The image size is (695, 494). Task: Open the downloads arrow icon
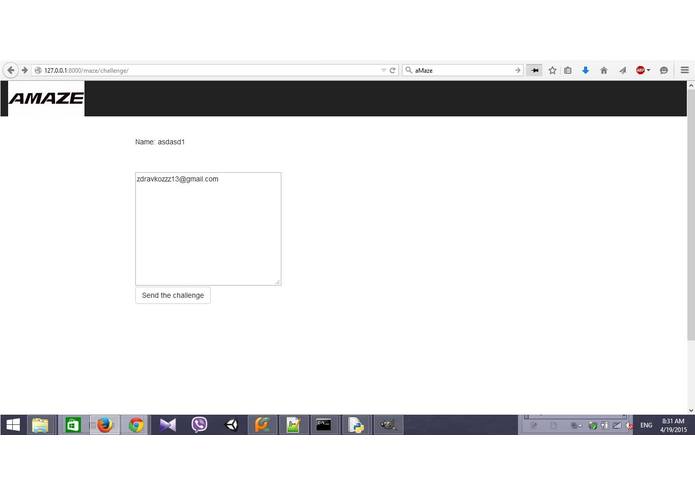click(x=586, y=70)
